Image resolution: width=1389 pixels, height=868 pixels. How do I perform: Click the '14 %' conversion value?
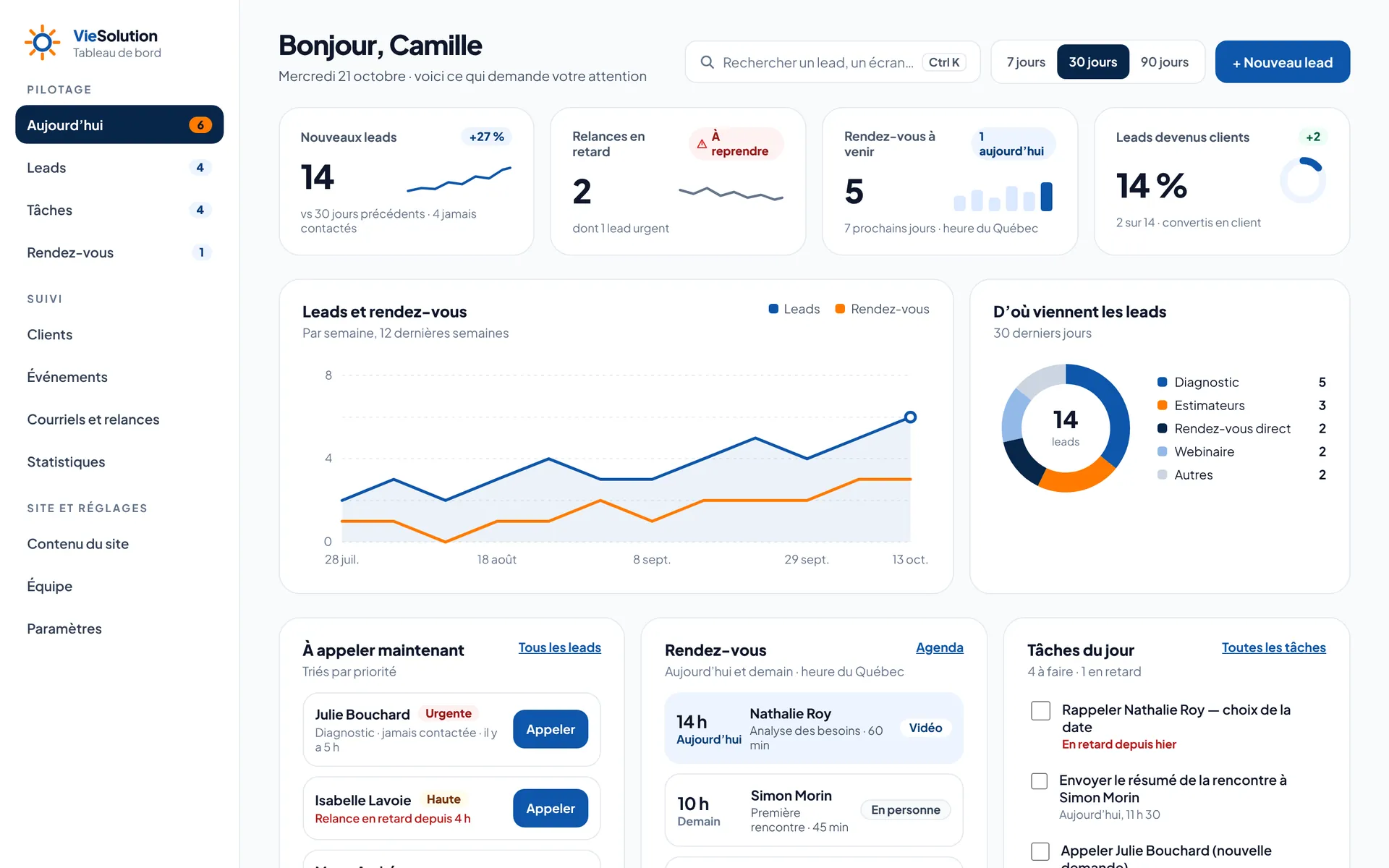tap(1152, 186)
